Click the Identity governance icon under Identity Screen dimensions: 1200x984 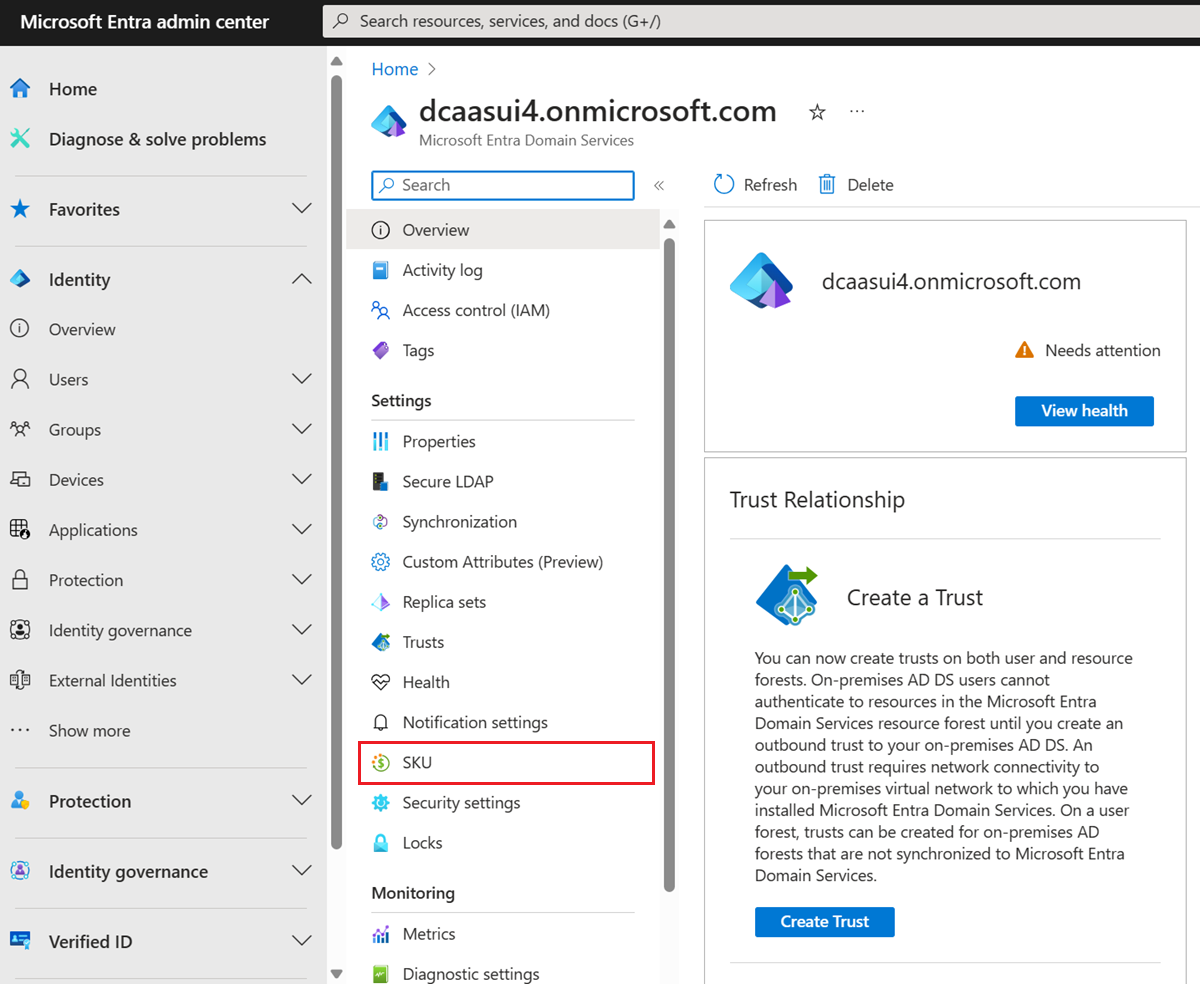[x=20, y=630]
